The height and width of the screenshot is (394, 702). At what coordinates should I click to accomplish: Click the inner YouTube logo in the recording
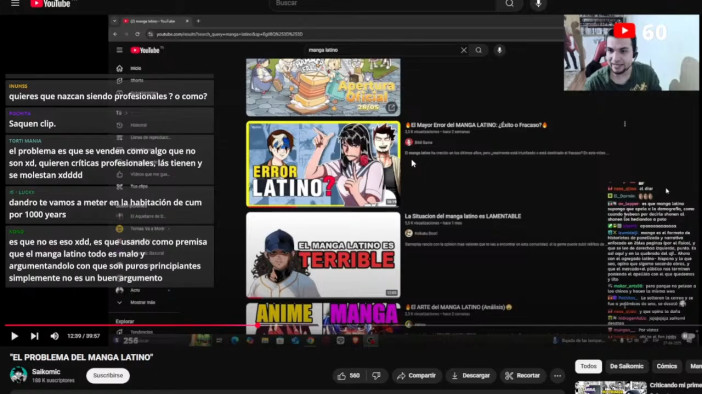(146, 50)
